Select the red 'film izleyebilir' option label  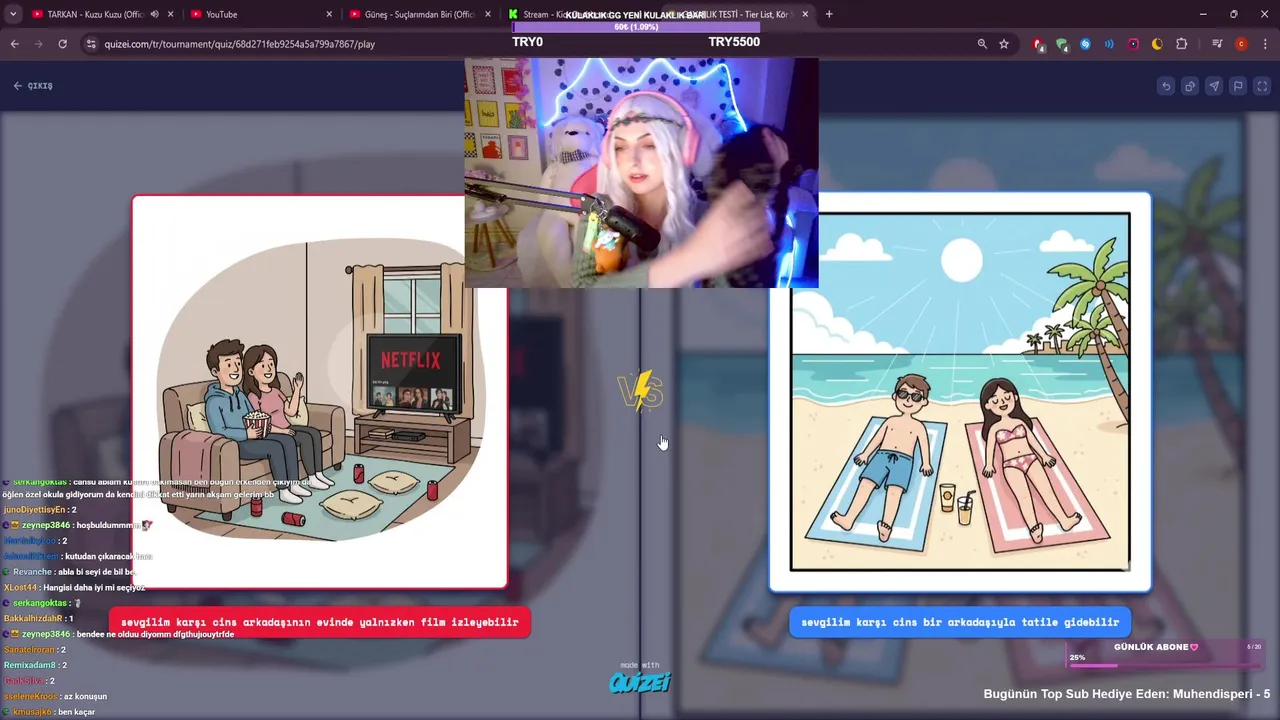320,622
